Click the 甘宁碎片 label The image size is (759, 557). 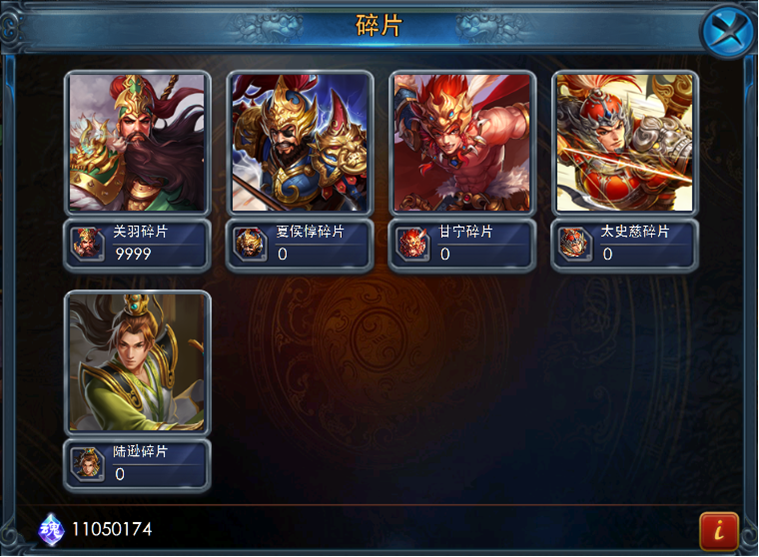tap(466, 231)
